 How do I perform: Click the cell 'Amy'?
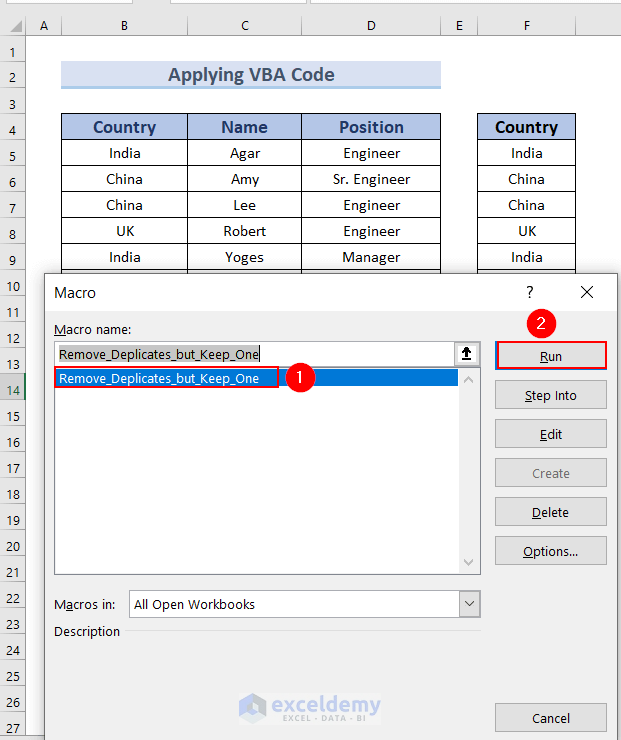click(x=244, y=179)
